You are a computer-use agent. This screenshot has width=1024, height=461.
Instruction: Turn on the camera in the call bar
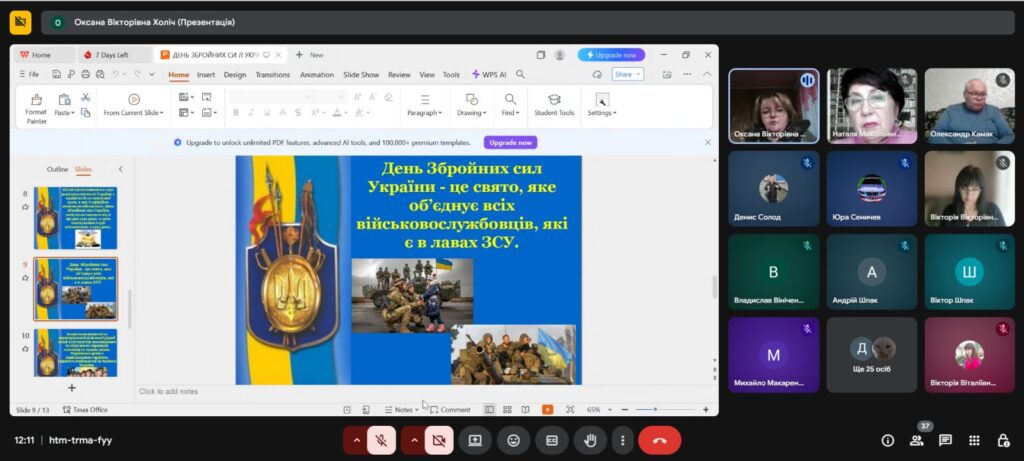(439, 440)
